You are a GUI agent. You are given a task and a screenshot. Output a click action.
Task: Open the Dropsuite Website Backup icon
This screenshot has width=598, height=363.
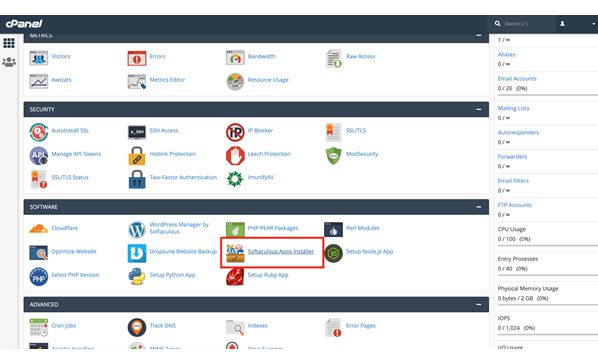click(x=137, y=253)
